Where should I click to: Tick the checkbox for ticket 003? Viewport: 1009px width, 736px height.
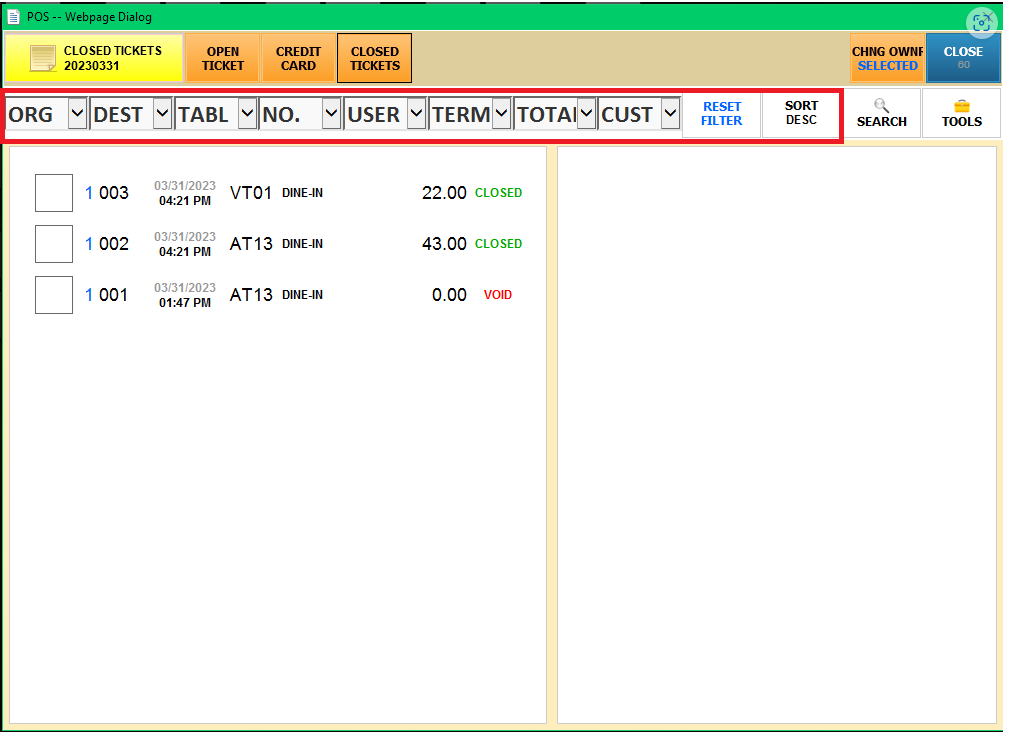[54, 193]
